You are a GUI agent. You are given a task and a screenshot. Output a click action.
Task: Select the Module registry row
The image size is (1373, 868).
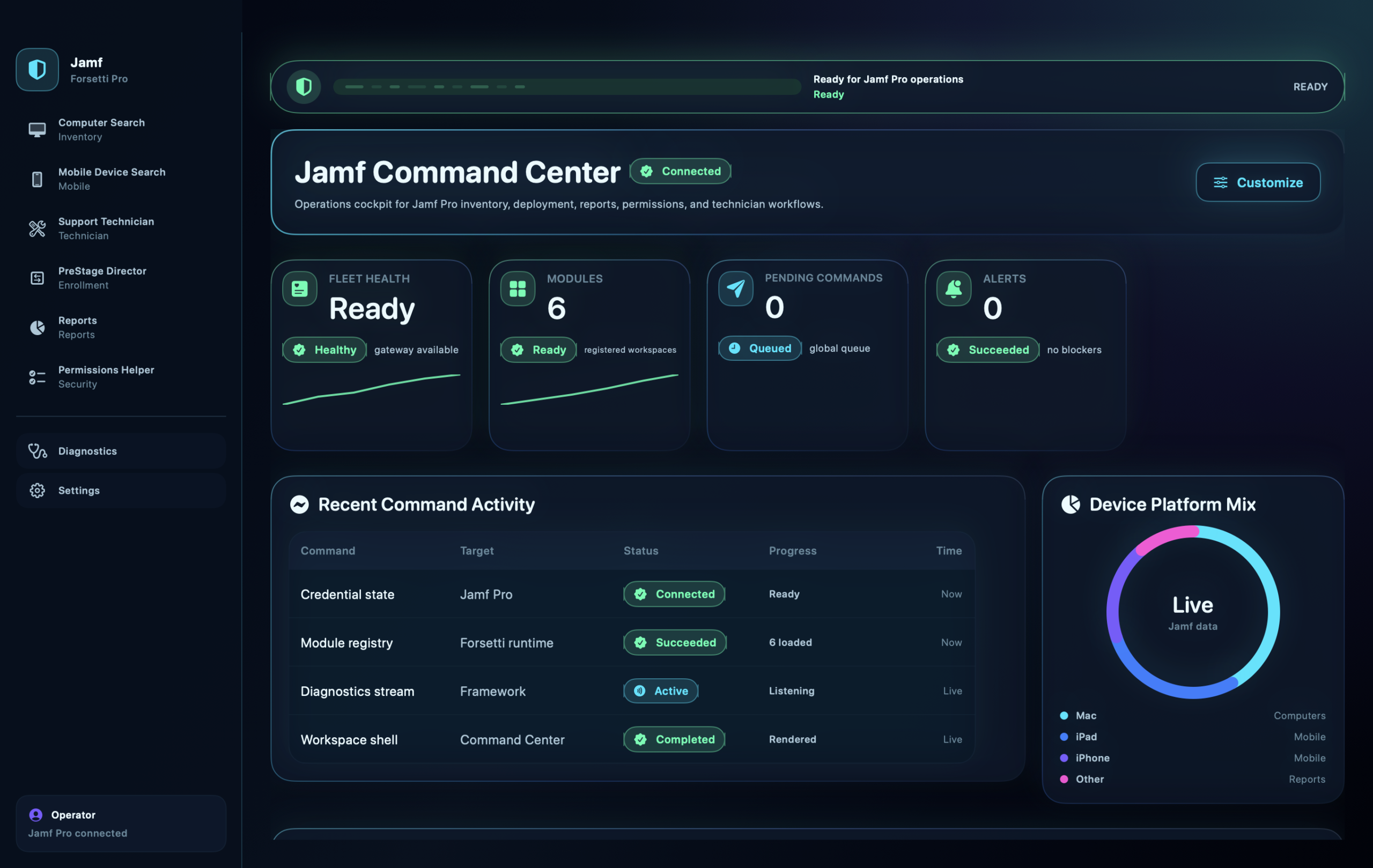tap(632, 642)
